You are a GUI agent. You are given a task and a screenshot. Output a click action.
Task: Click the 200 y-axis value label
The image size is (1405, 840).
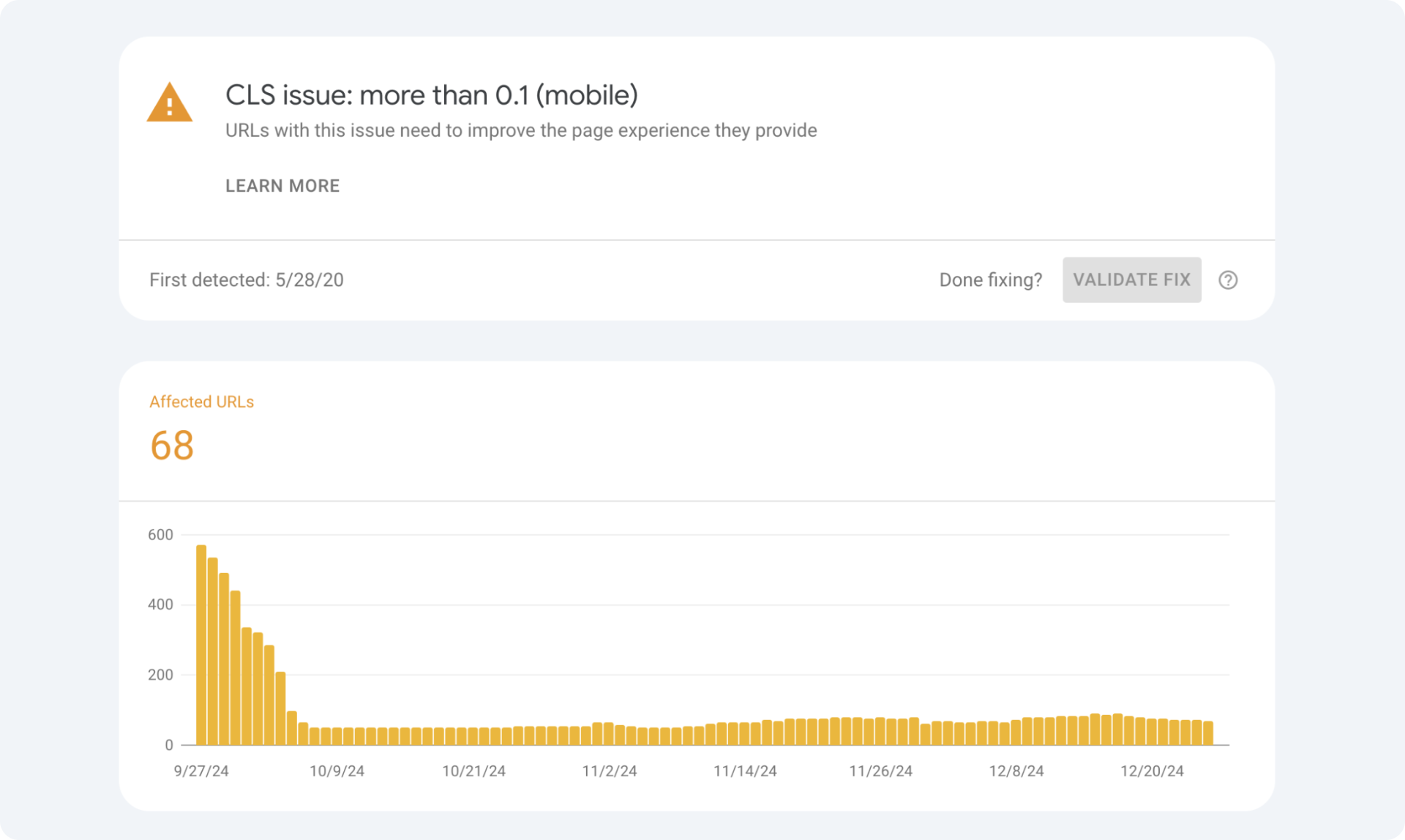(x=160, y=675)
